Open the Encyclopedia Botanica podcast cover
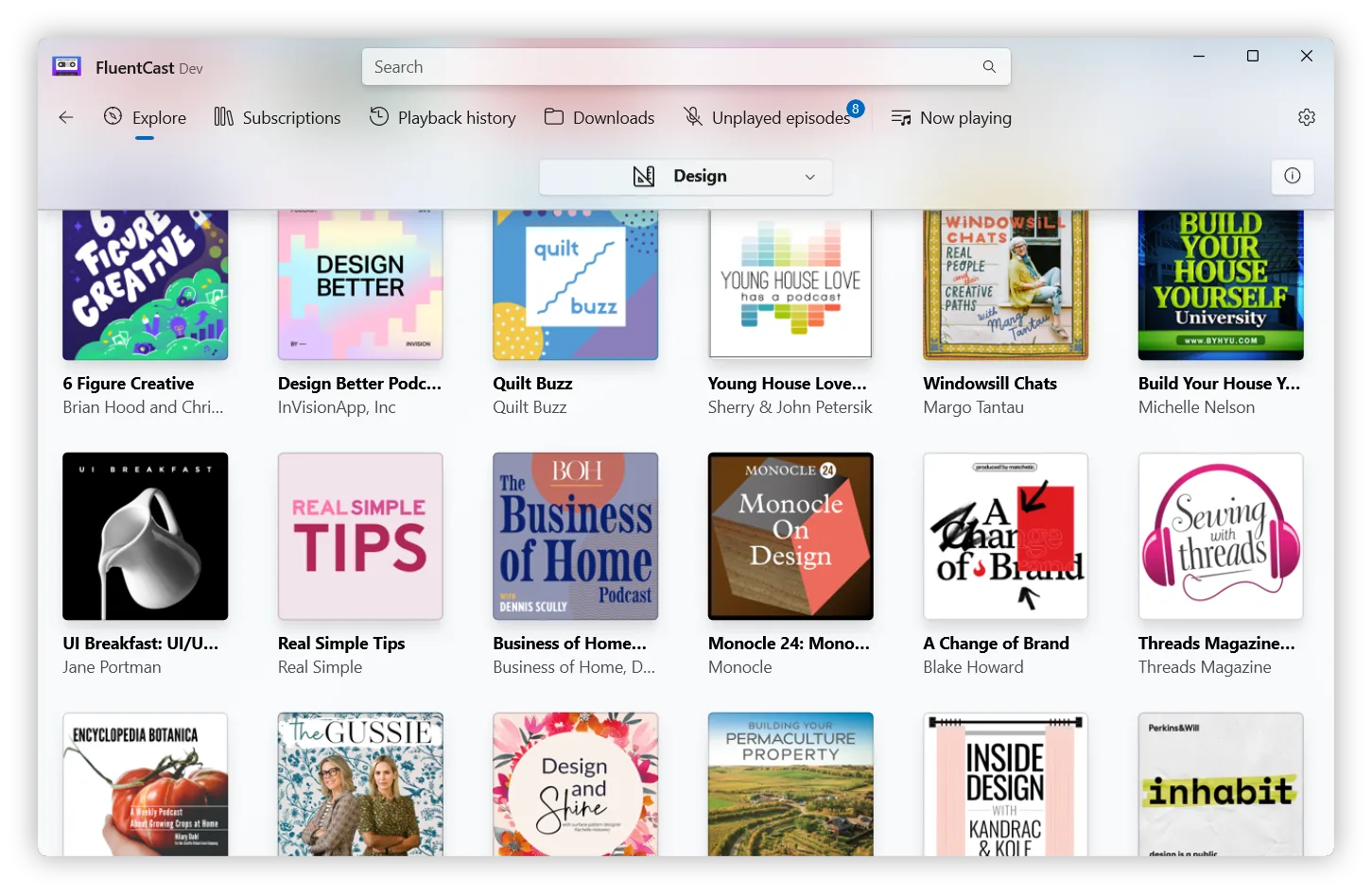The image size is (1372, 894). pyautogui.click(x=146, y=784)
